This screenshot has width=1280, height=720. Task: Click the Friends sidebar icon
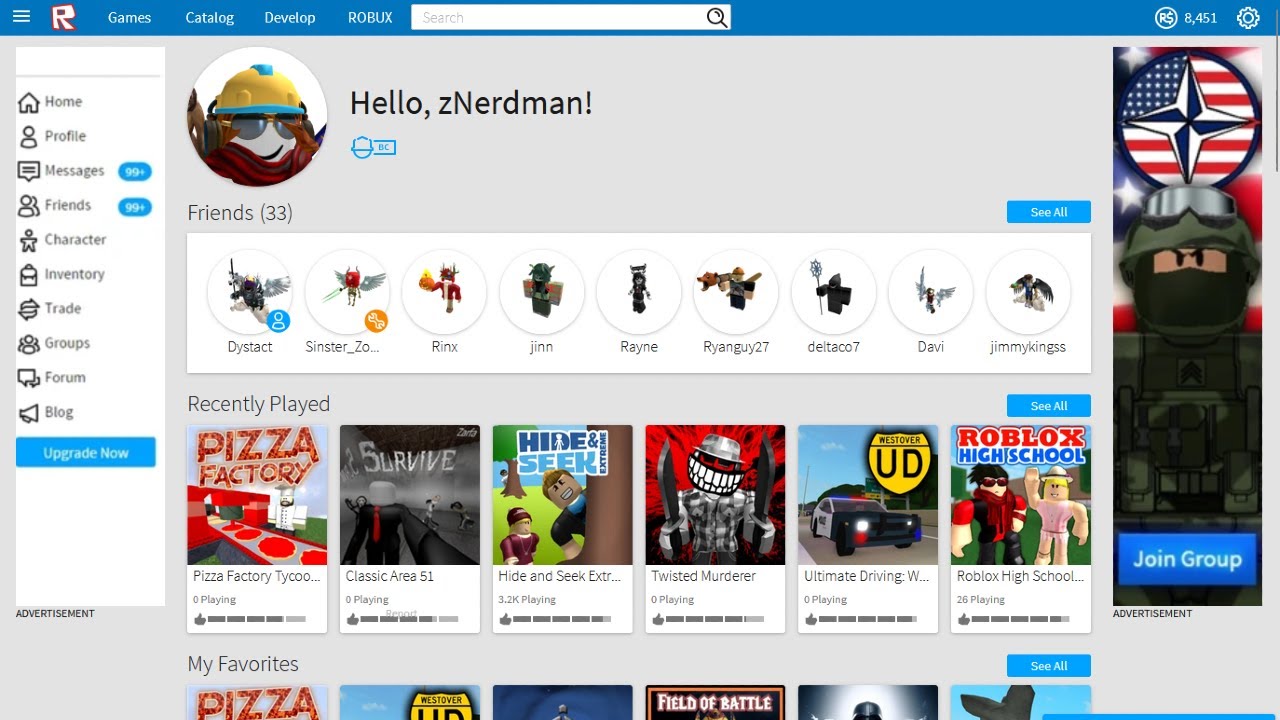pos(29,205)
